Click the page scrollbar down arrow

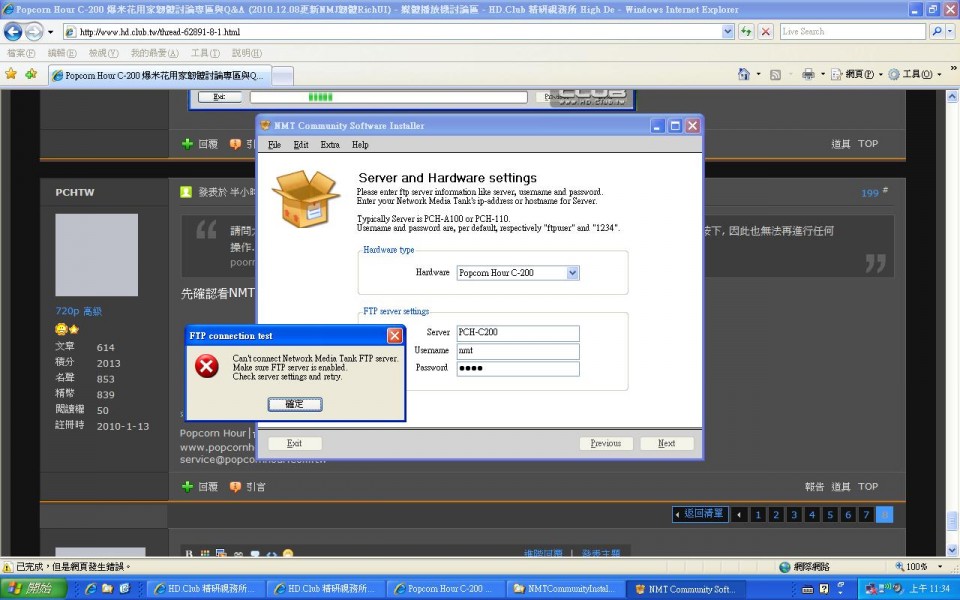point(952,549)
